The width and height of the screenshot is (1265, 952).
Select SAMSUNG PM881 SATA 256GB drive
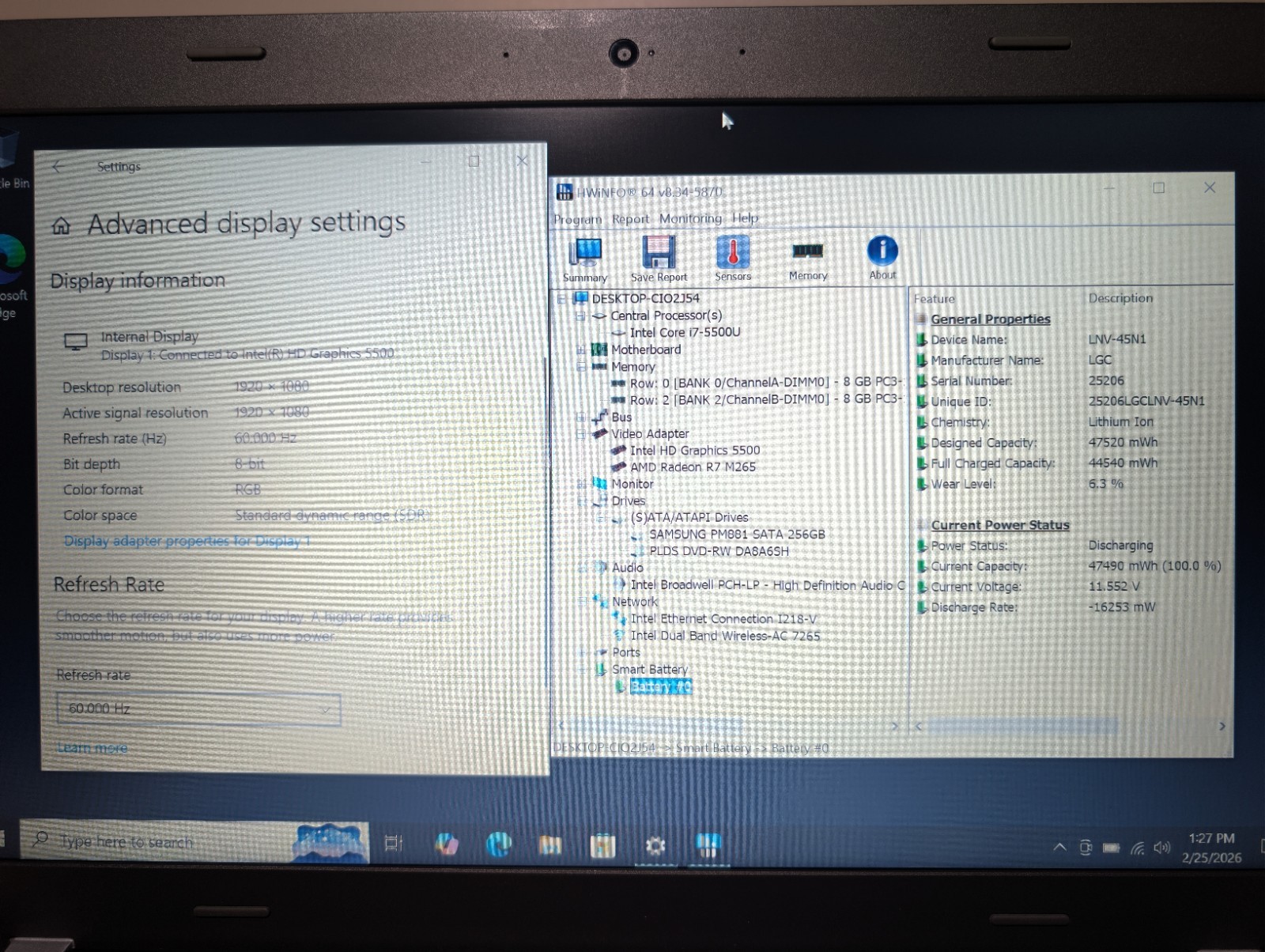[x=737, y=534]
